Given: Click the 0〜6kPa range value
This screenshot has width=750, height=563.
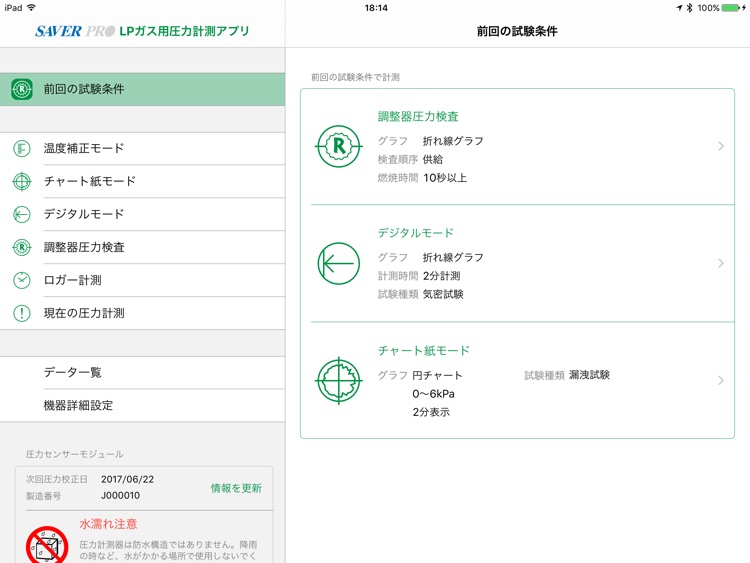Looking at the screenshot, I should (433, 394).
